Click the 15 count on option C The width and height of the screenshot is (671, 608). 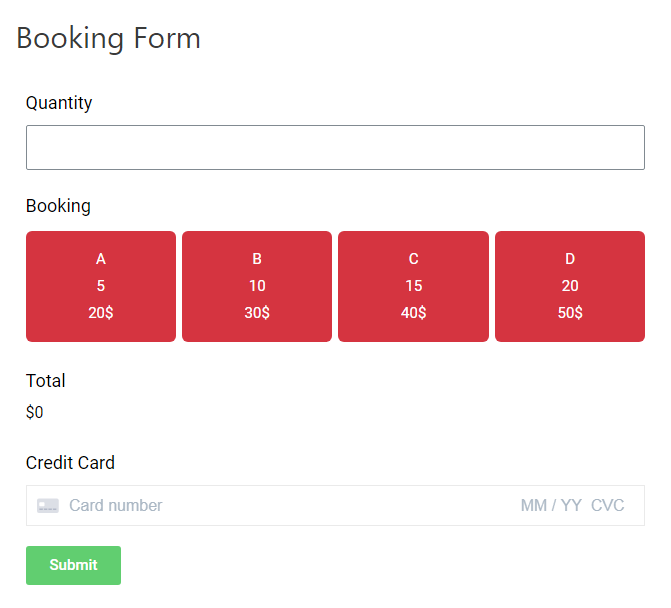coord(414,286)
